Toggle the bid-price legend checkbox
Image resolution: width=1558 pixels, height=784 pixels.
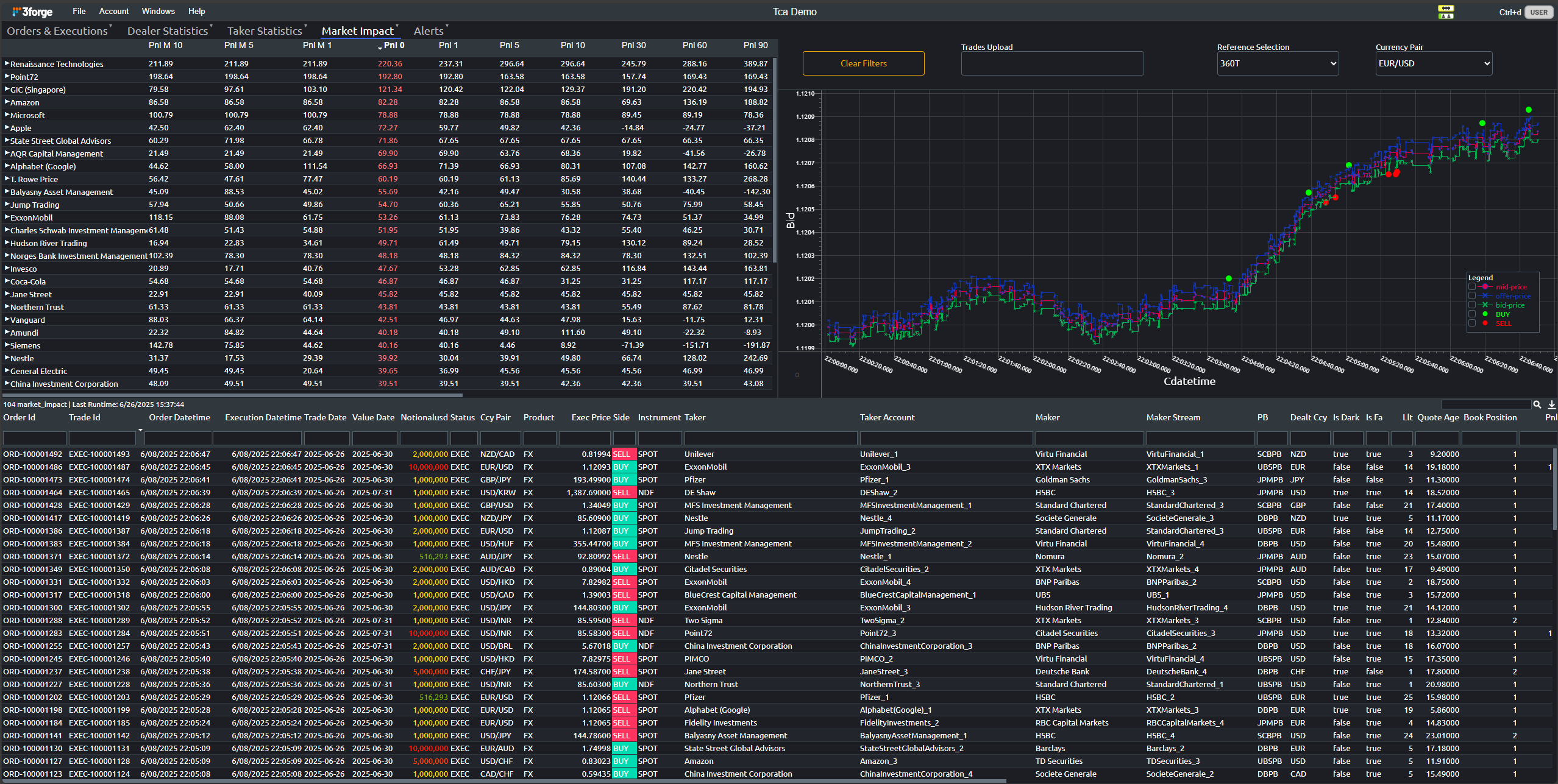[1472, 305]
